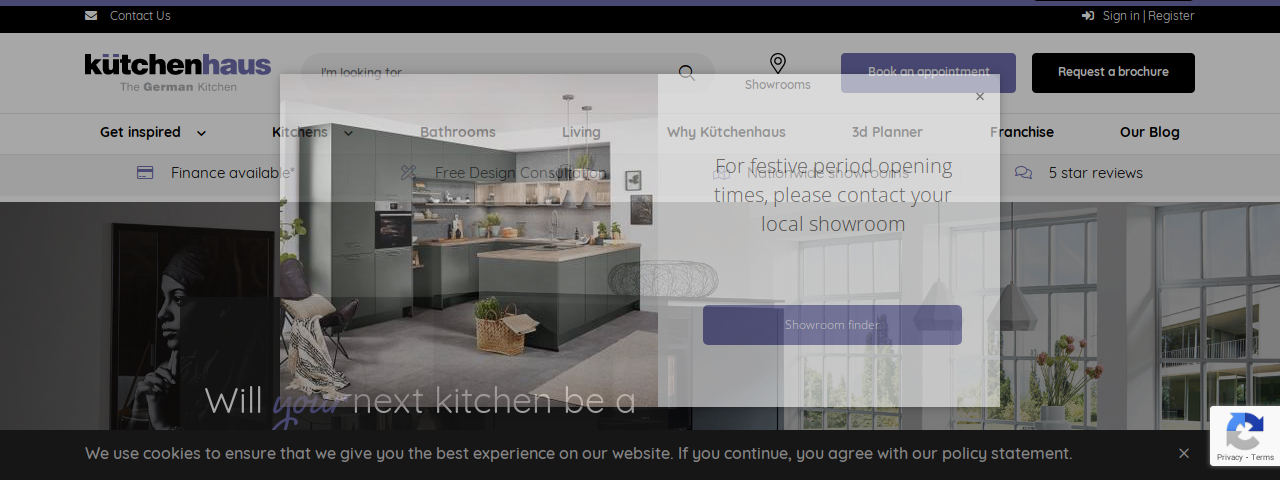
Task: Open the Get inspired menu item
Action: click(140, 132)
